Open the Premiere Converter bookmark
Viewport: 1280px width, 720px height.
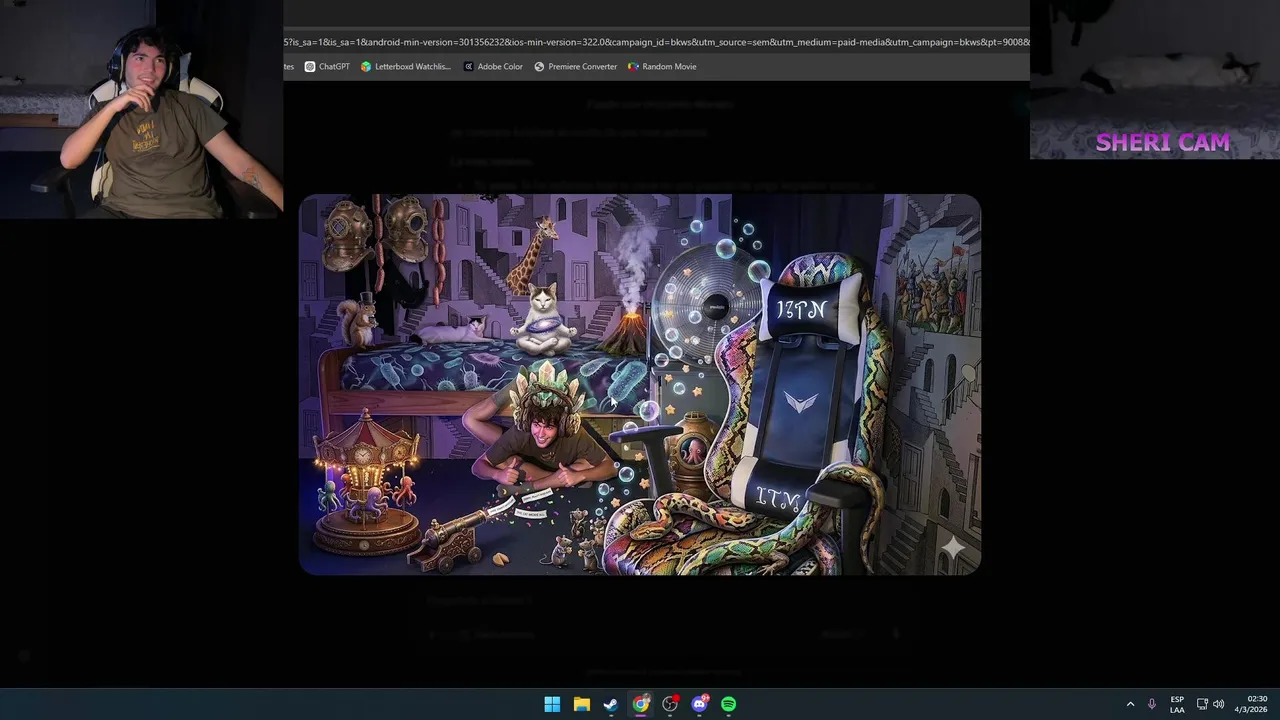(576, 67)
